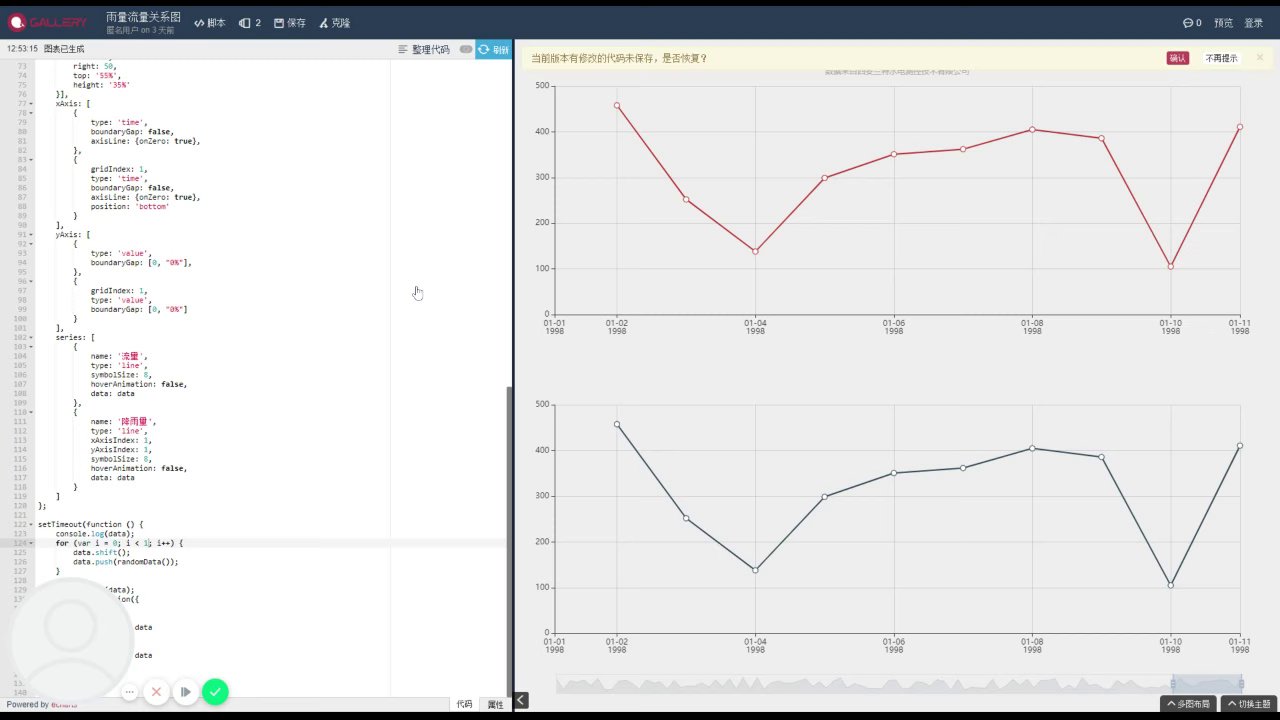Click the dataZoom slider selected window
Viewport: 1280px width, 720px height.
[1207, 684]
